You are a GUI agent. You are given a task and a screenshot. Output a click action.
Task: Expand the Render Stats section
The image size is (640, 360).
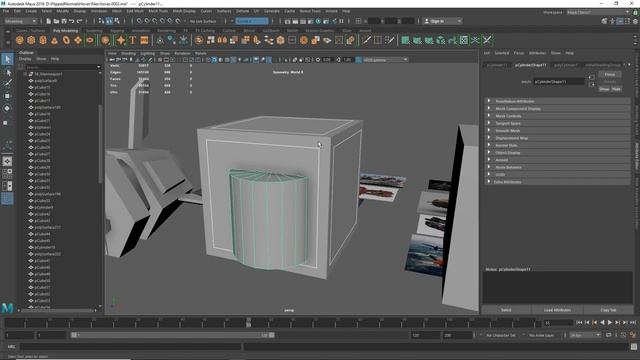coord(558,145)
